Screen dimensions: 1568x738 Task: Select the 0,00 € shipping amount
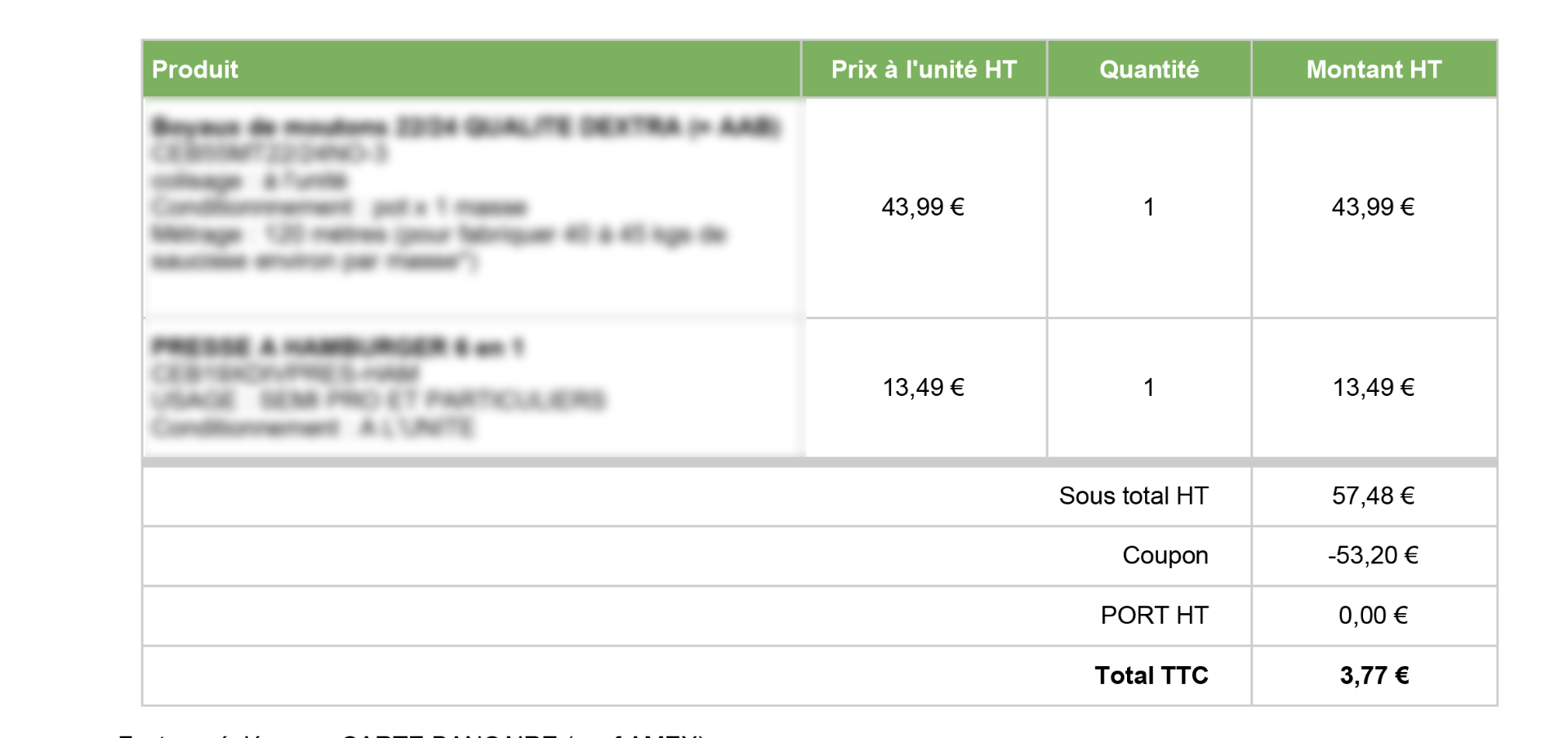pyautogui.click(x=1373, y=616)
